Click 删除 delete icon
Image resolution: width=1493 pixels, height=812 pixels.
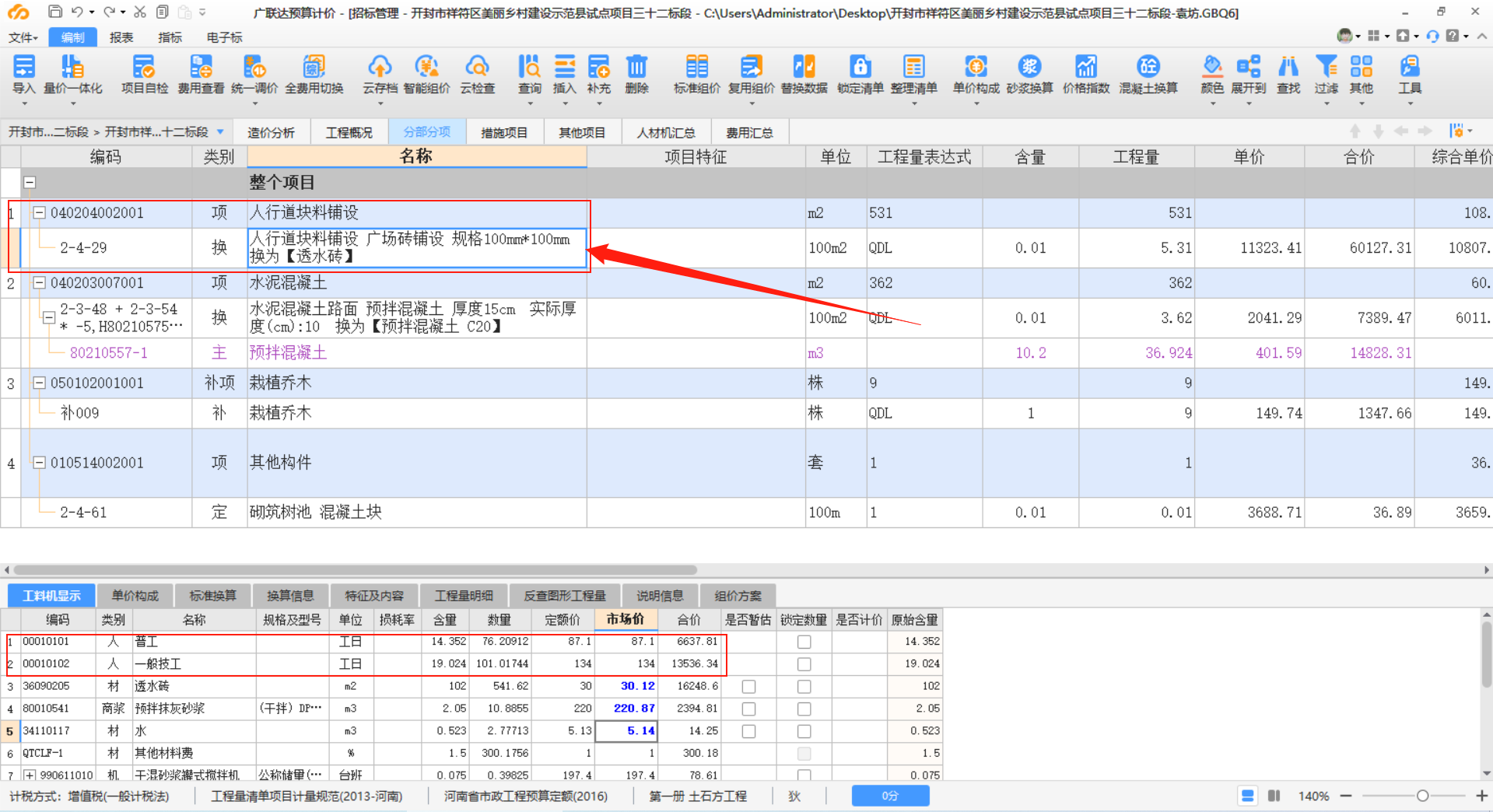point(636,74)
